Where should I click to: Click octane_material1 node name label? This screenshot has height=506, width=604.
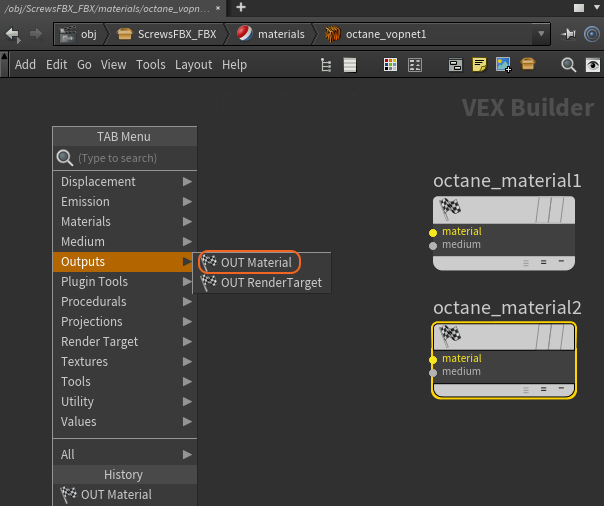[x=507, y=181]
